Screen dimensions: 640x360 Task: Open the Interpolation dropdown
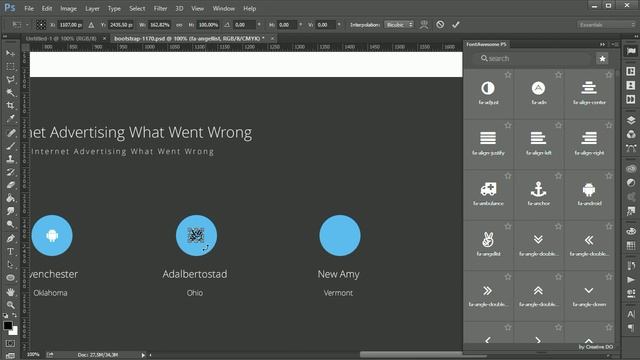(x=399, y=25)
